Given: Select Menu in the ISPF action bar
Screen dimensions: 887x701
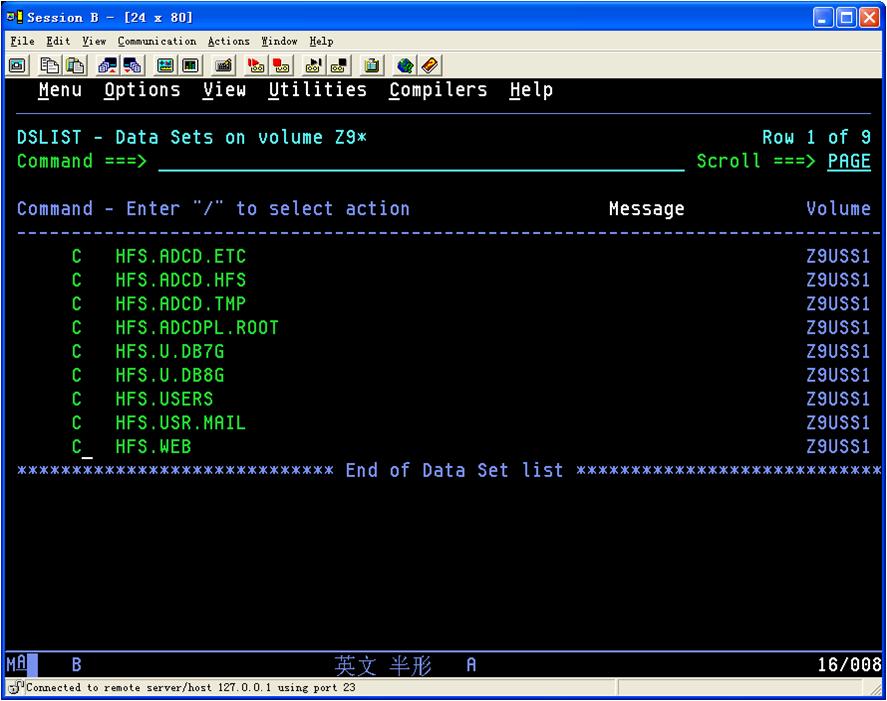Looking at the screenshot, I should [x=61, y=90].
